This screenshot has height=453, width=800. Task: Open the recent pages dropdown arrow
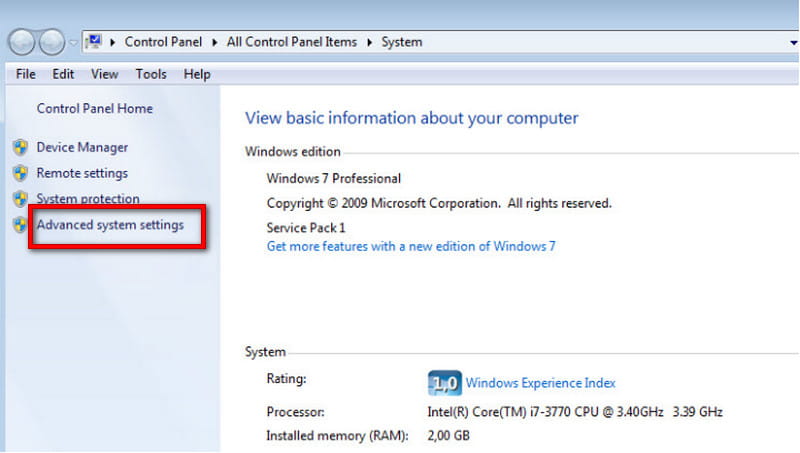pos(73,43)
